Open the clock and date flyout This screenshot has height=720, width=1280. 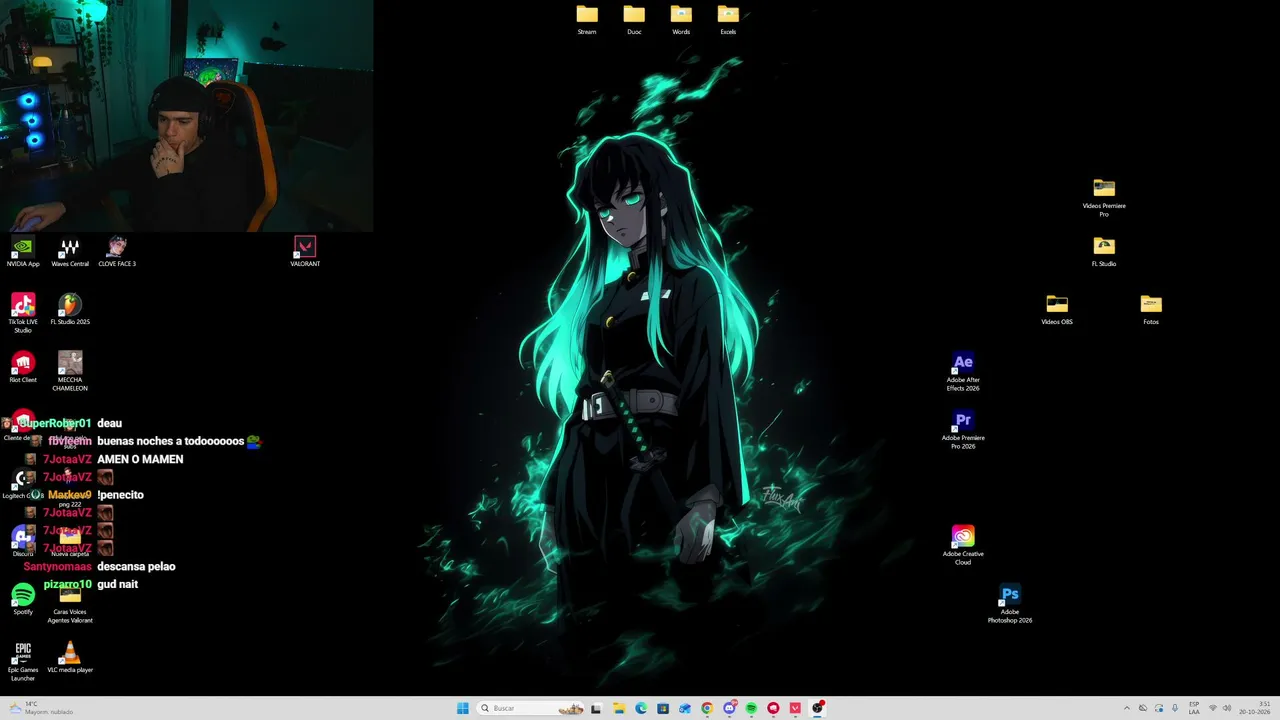click(x=1255, y=708)
